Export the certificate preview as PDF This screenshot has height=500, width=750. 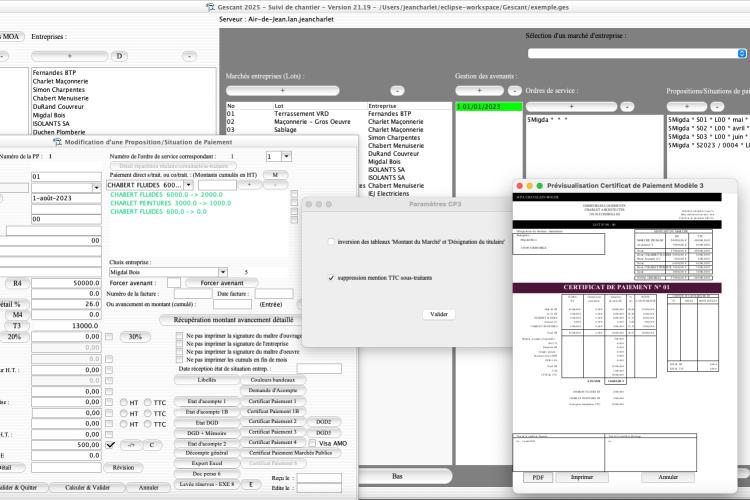point(538,478)
